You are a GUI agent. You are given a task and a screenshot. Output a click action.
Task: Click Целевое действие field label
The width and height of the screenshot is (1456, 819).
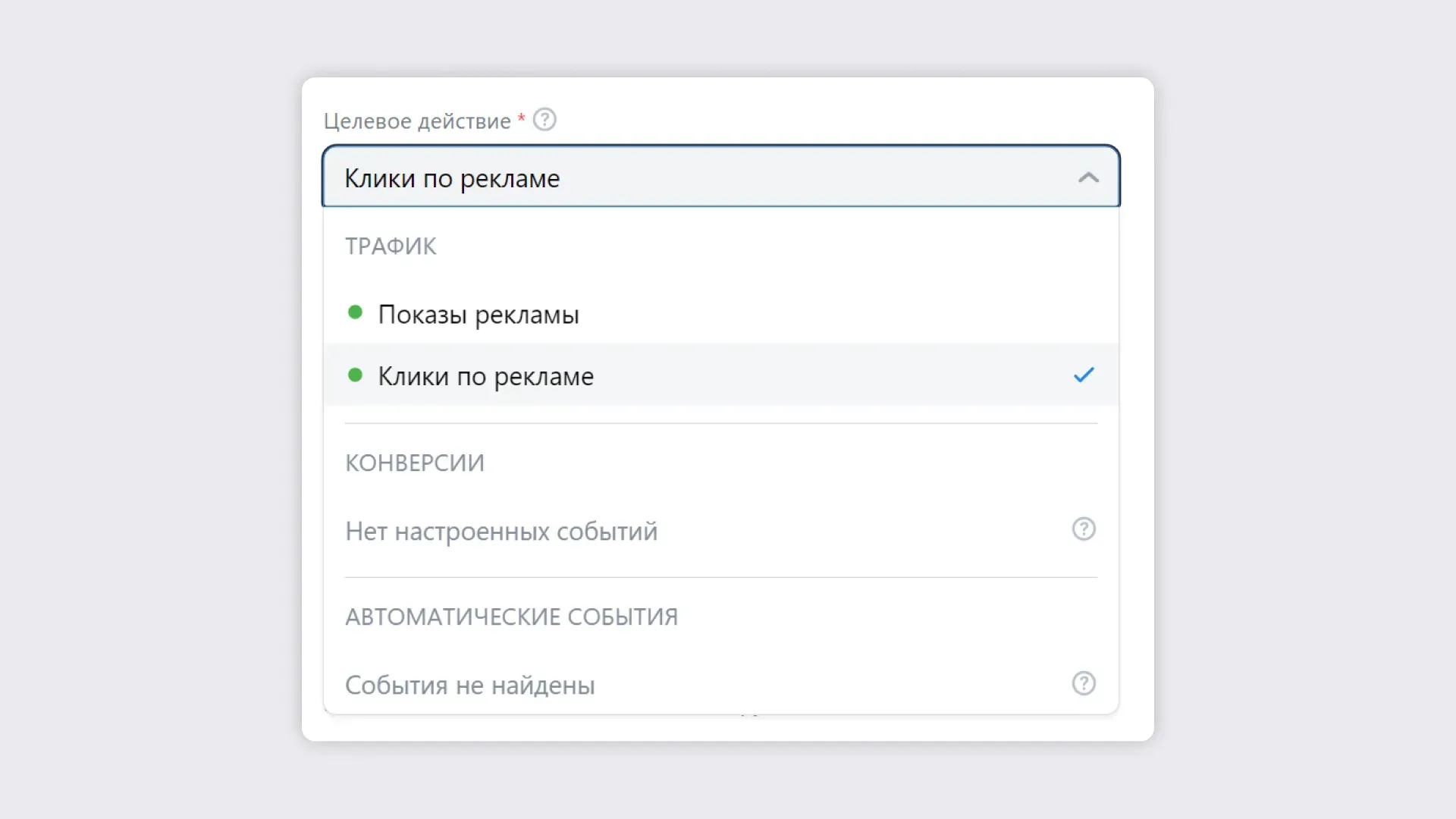click(x=417, y=121)
